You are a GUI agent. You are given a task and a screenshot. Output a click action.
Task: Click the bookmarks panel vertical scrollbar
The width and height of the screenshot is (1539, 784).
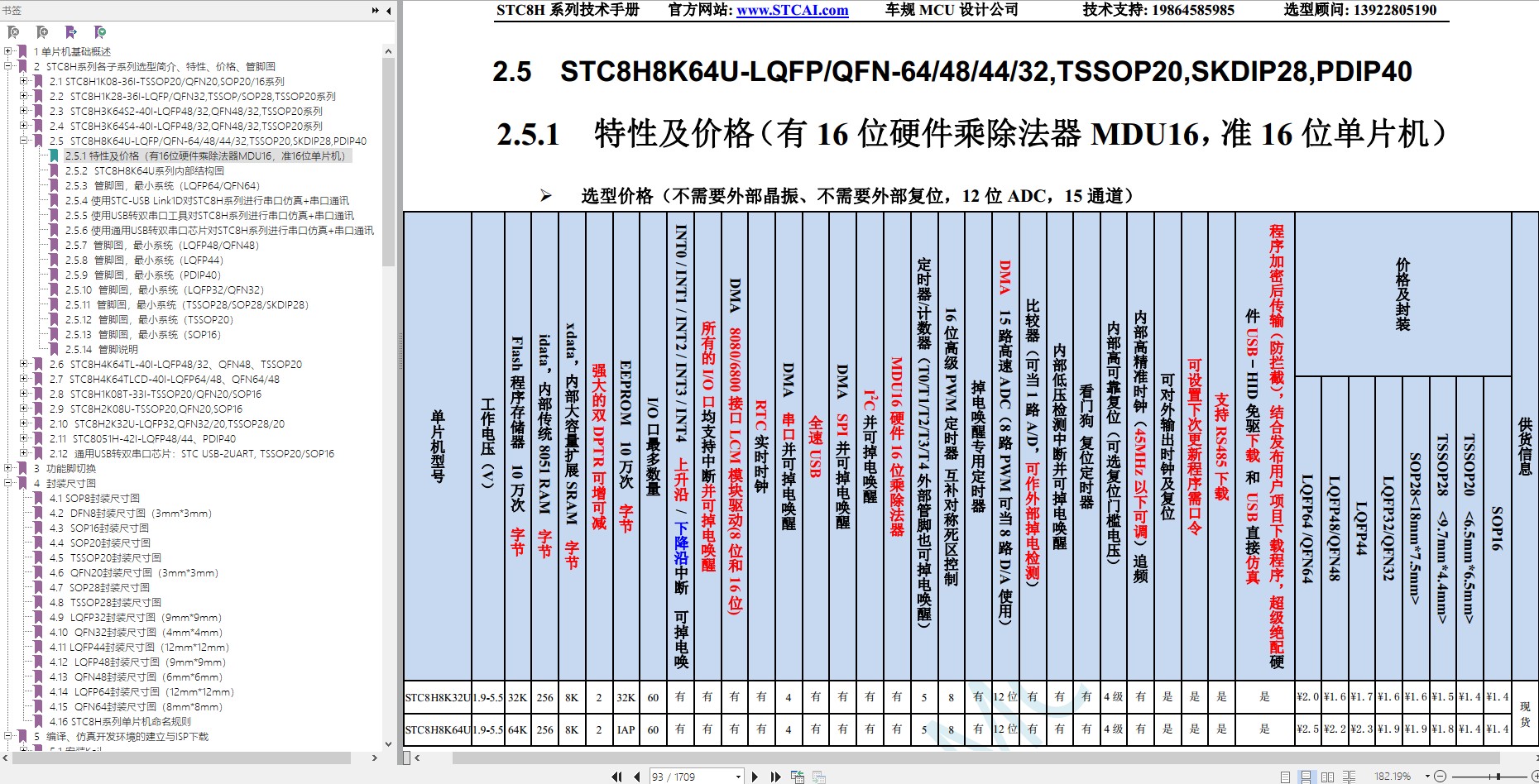point(388,161)
